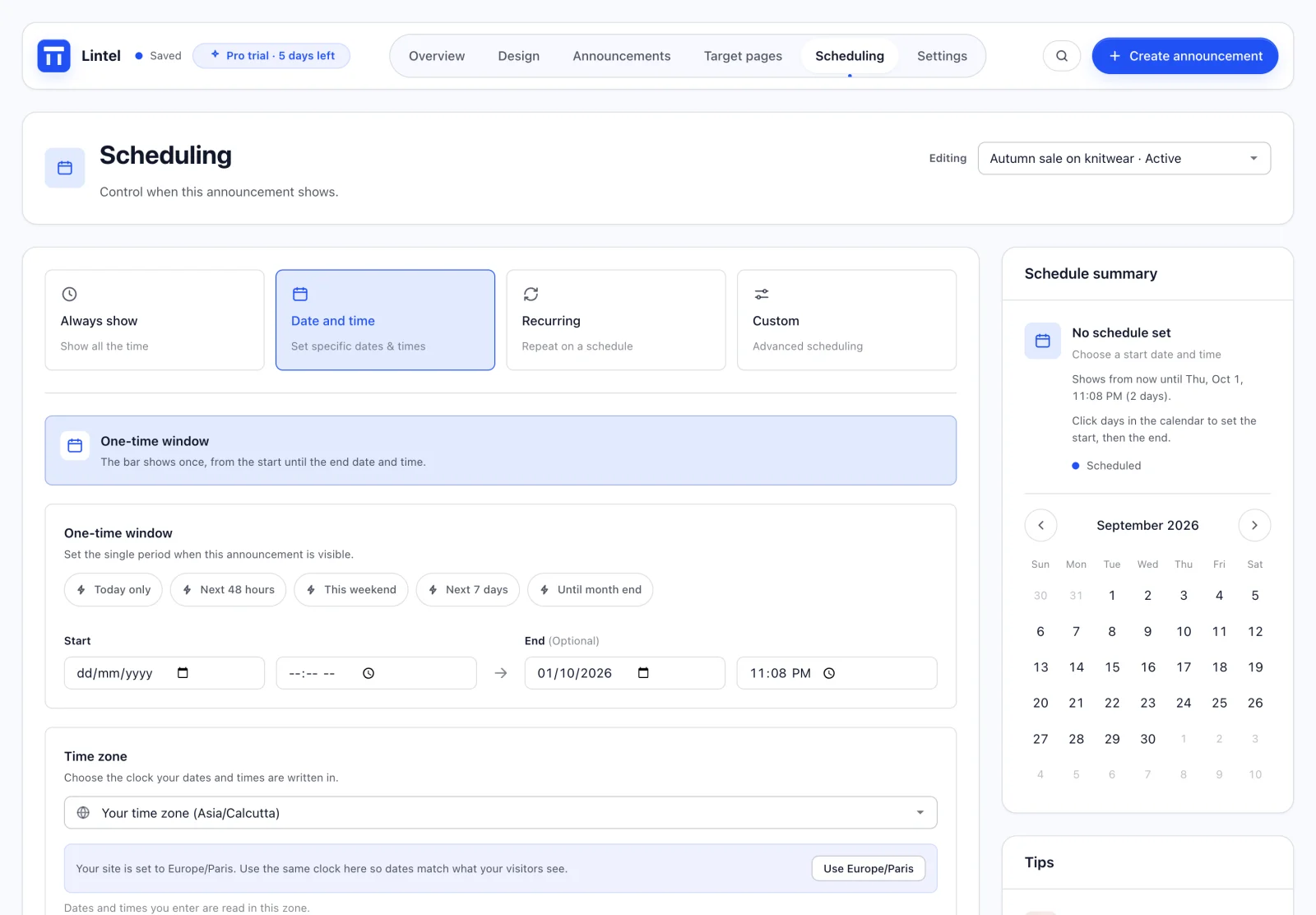Go to previous month in calendar
Image resolution: width=1316 pixels, height=915 pixels.
point(1040,525)
